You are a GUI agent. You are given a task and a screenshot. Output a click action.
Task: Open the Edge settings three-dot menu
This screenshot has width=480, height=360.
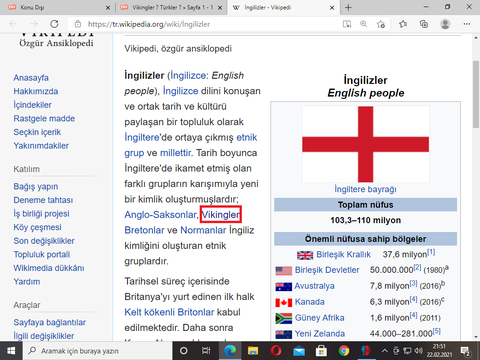tap(467, 24)
